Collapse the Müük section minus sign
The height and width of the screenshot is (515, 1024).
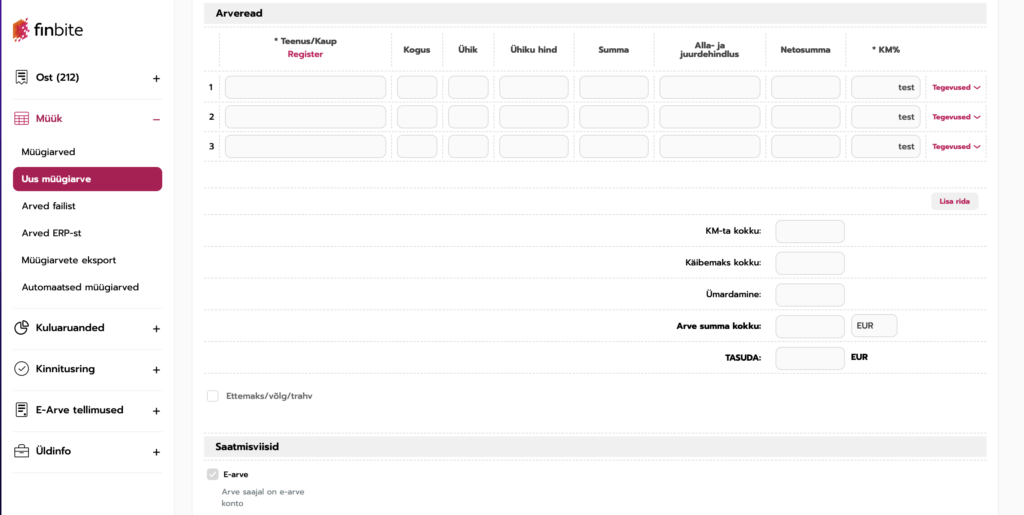pyautogui.click(x=156, y=119)
